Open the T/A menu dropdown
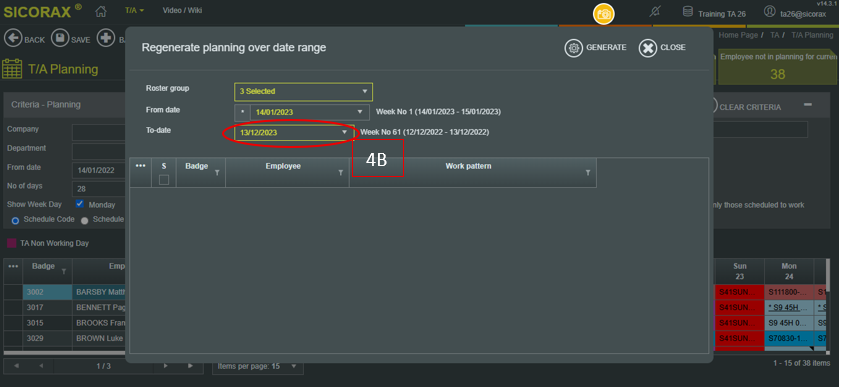Viewport: 841px width, 387px height. coord(134,10)
